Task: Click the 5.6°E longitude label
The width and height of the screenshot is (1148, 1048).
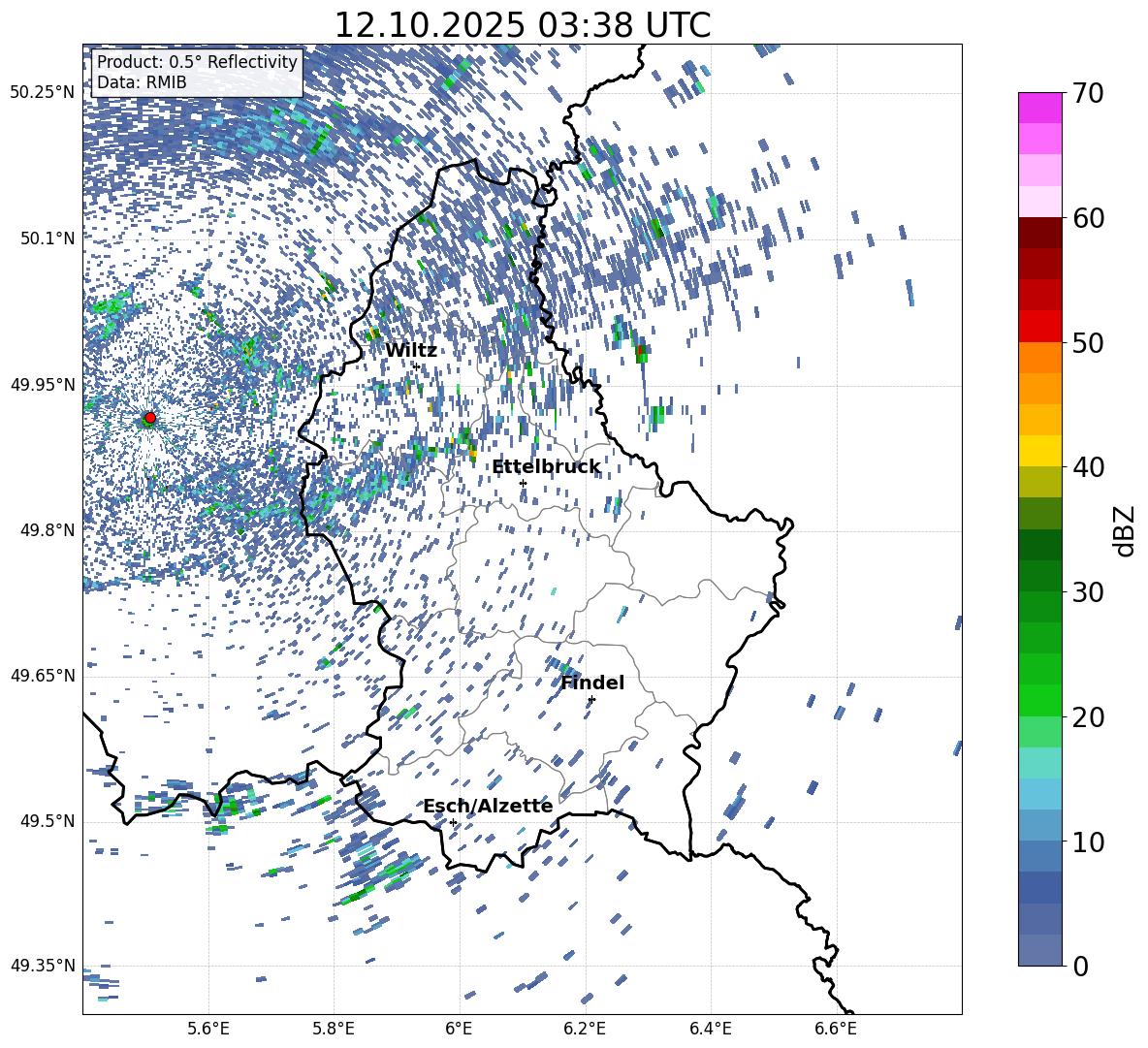Action: click(208, 1030)
